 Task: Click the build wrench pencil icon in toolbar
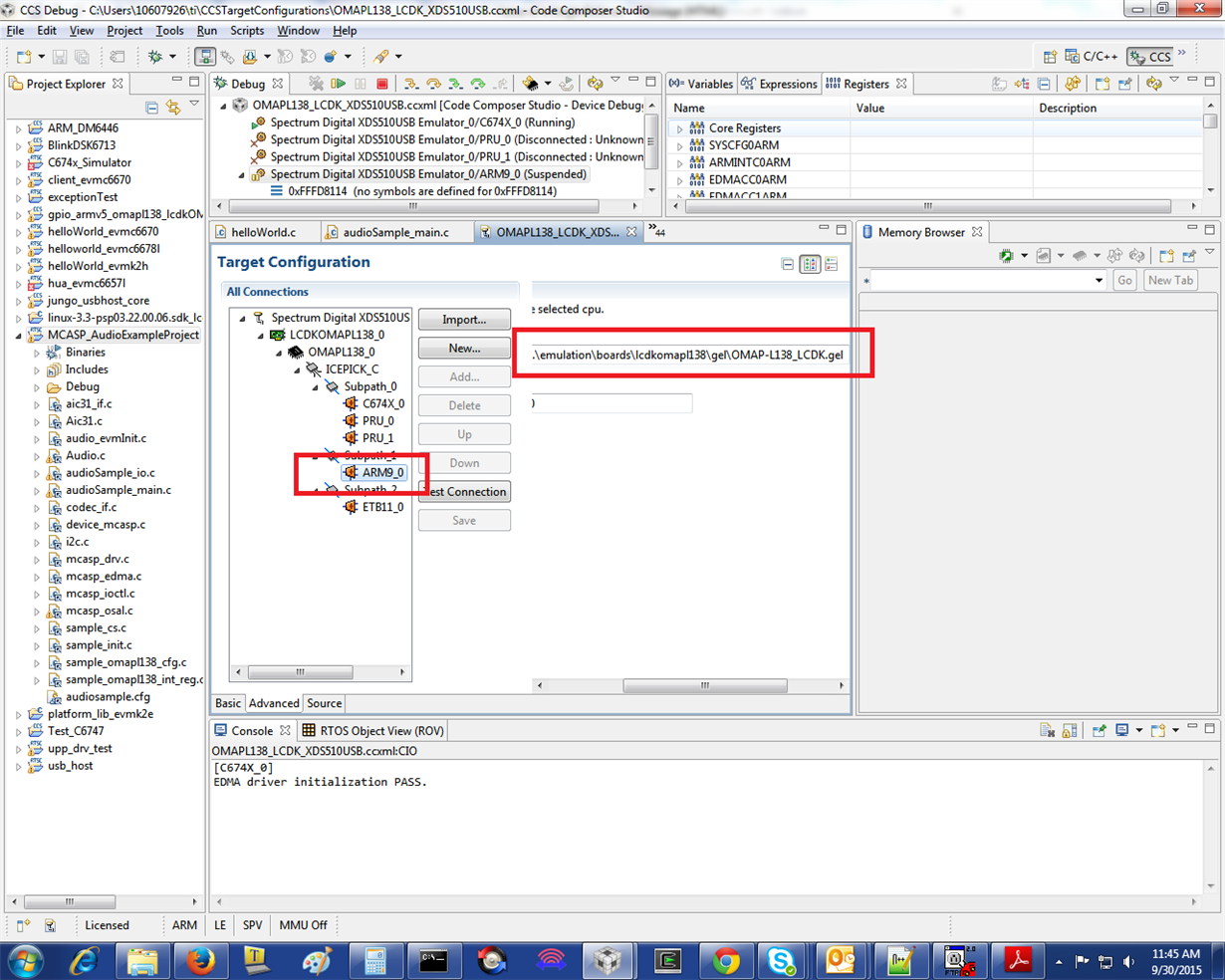(x=379, y=57)
